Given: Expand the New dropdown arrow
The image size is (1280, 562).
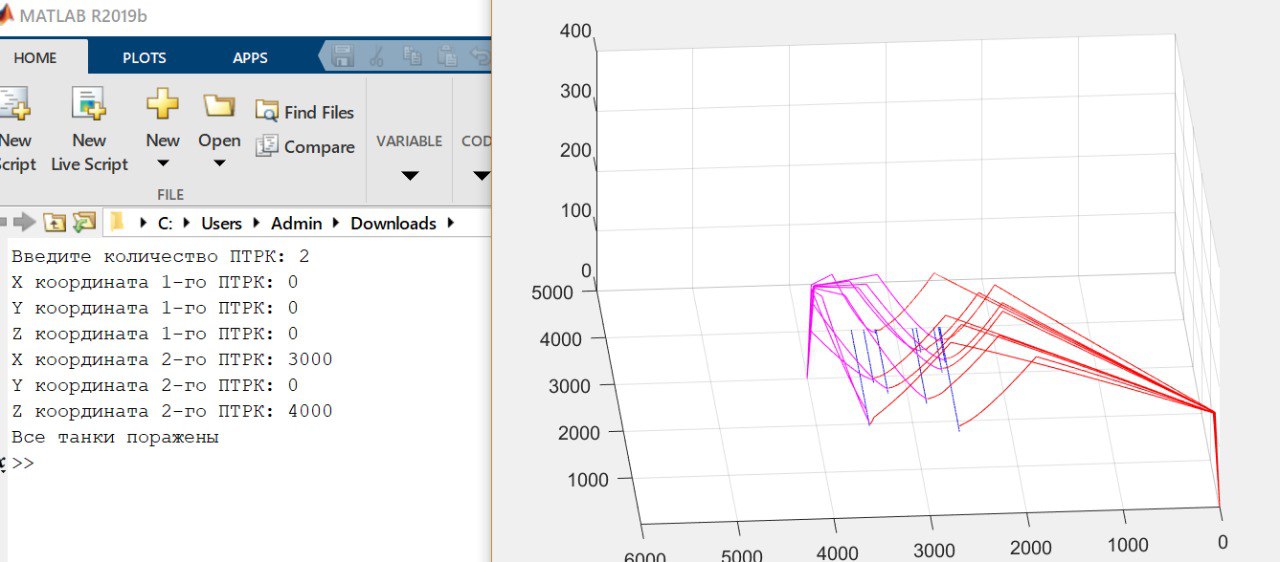Looking at the screenshot, I should [x=162, y=165].
